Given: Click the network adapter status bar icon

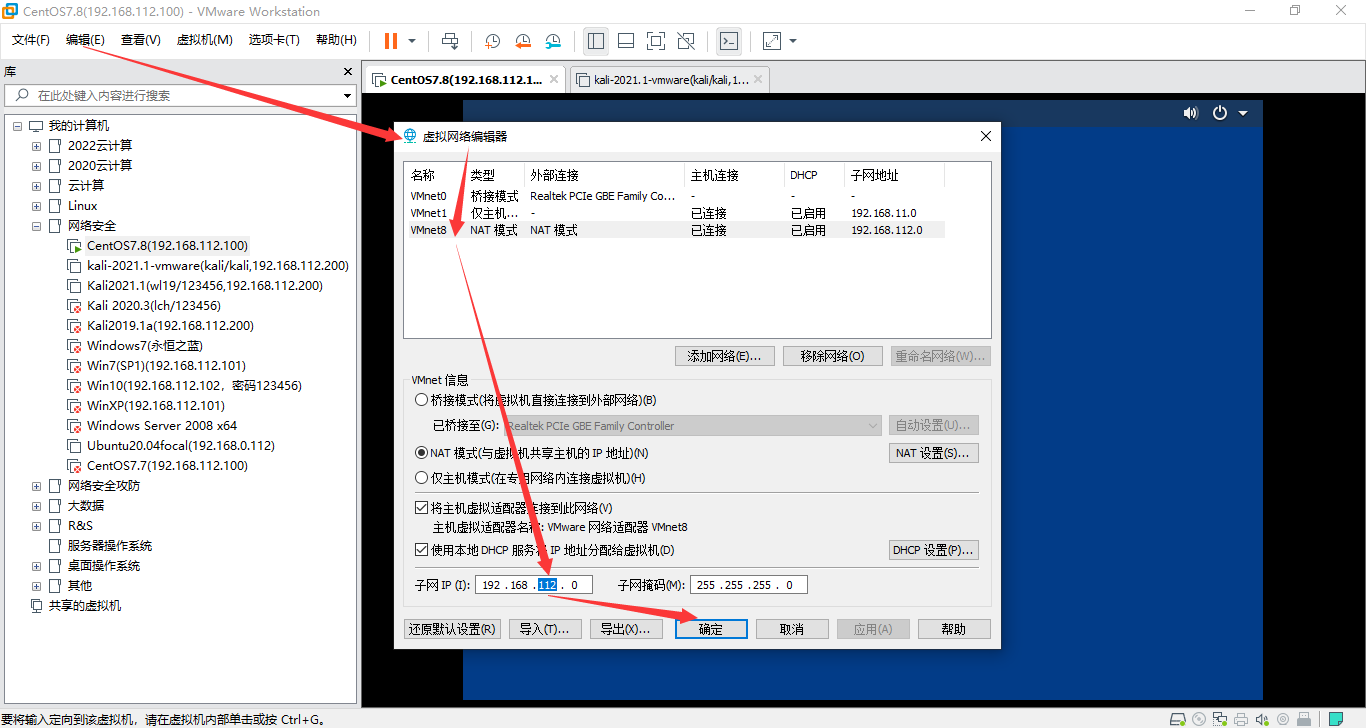Looking at the screenshot, I should coord(1220,719).
